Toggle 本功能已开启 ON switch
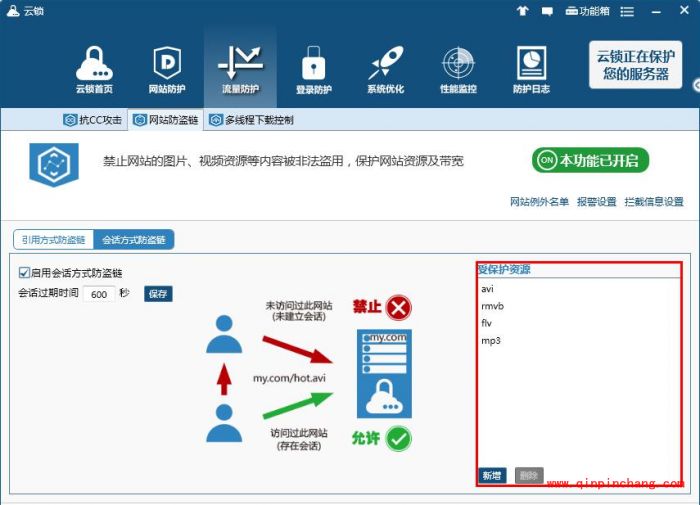This screenshot has height=505, width=700. click(x=590, y=160)
